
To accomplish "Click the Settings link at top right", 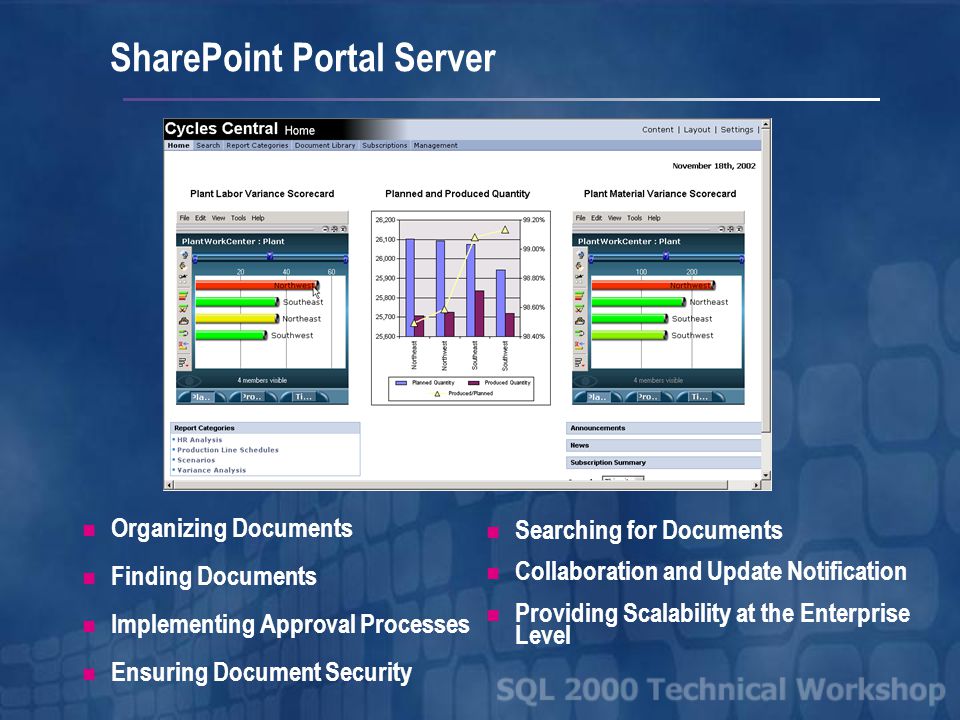I will [737, 130].
